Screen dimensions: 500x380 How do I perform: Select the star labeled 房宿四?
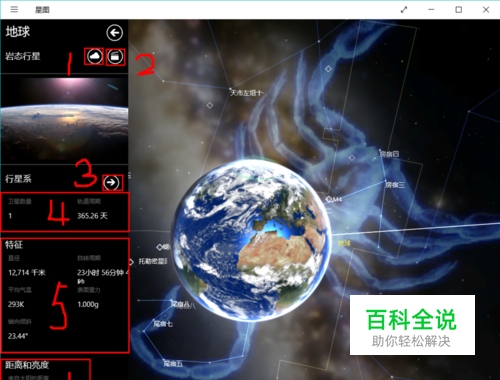click(389, 154)
